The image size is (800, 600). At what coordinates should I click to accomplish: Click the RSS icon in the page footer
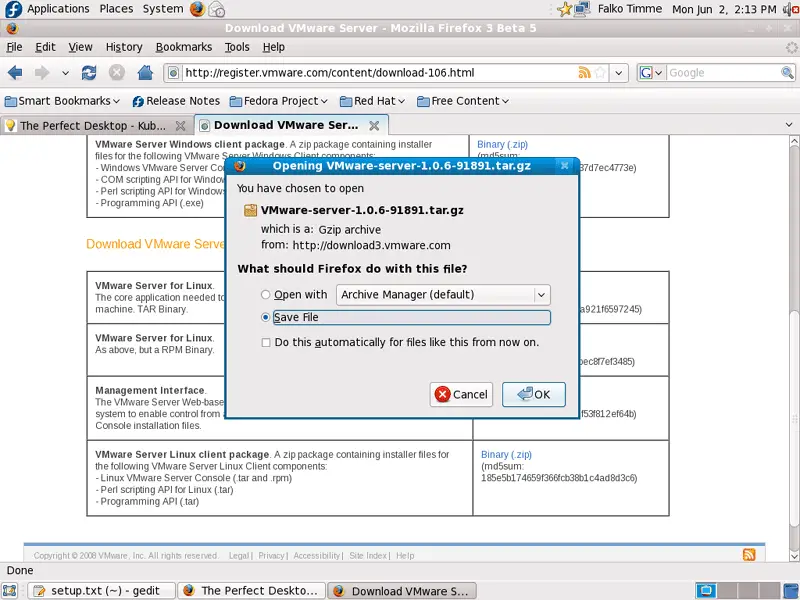749,555
